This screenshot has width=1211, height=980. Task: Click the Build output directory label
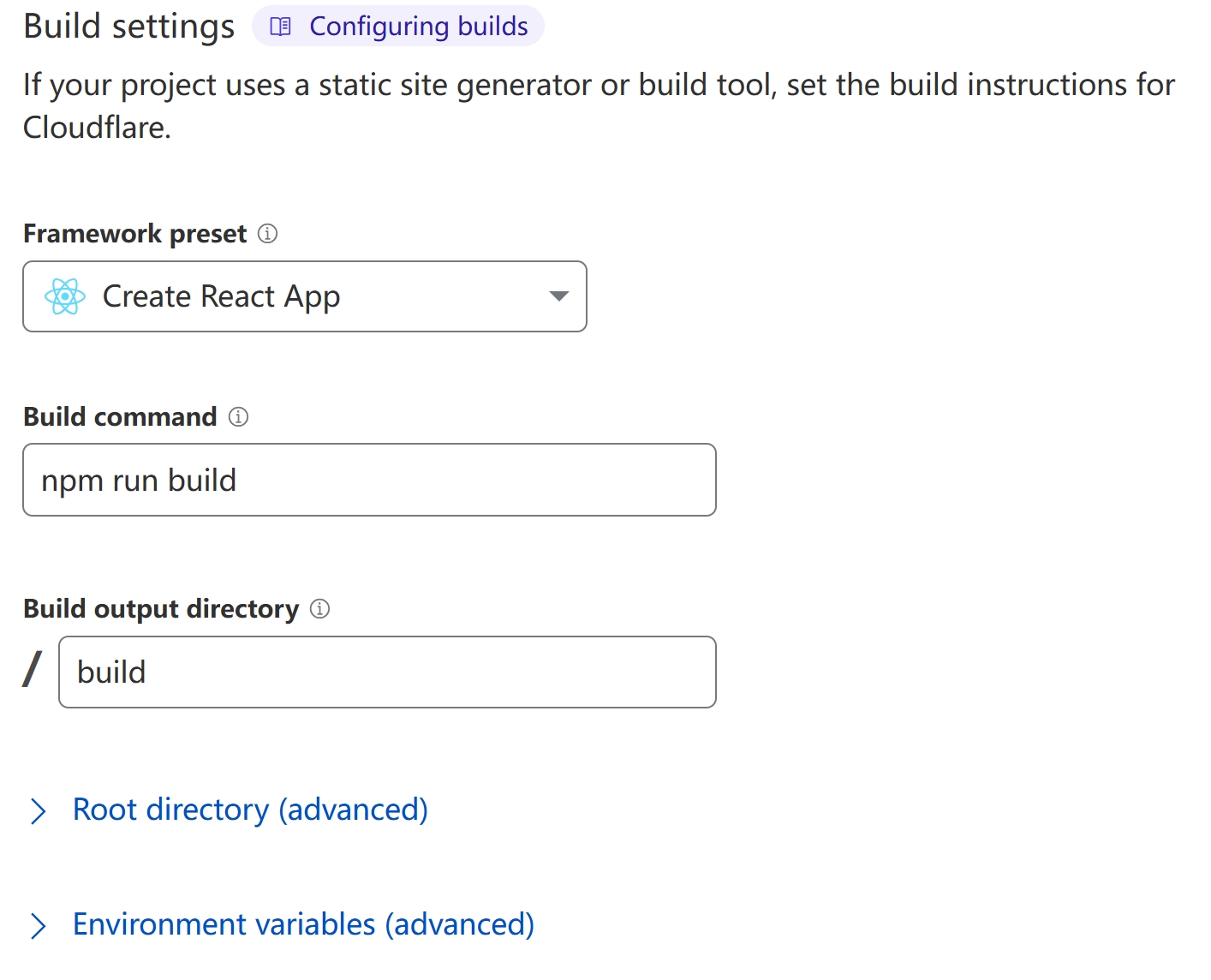[x=161, y=609]
